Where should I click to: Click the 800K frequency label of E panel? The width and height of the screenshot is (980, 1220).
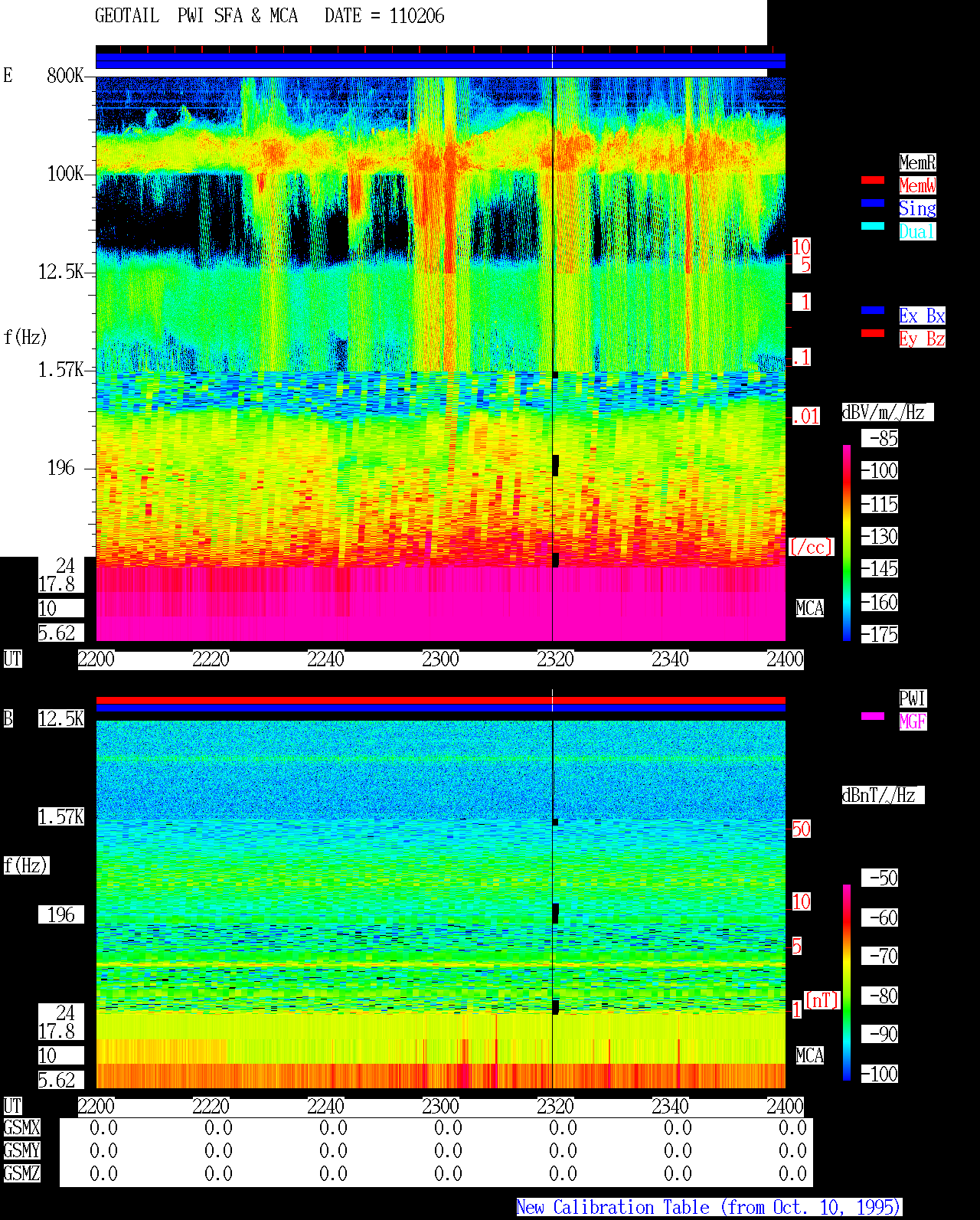[65, 76]
